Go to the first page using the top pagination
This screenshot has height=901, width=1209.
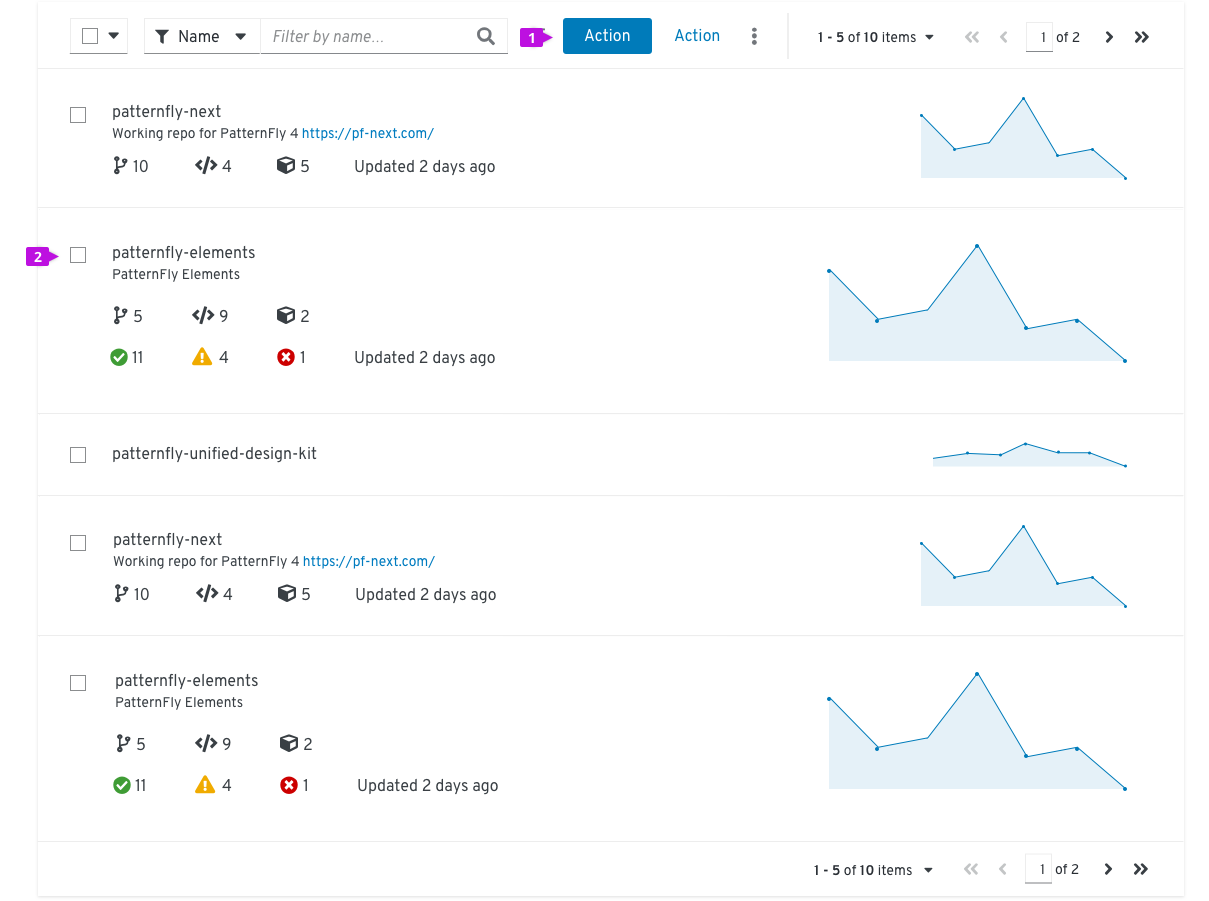pos(971,37)
